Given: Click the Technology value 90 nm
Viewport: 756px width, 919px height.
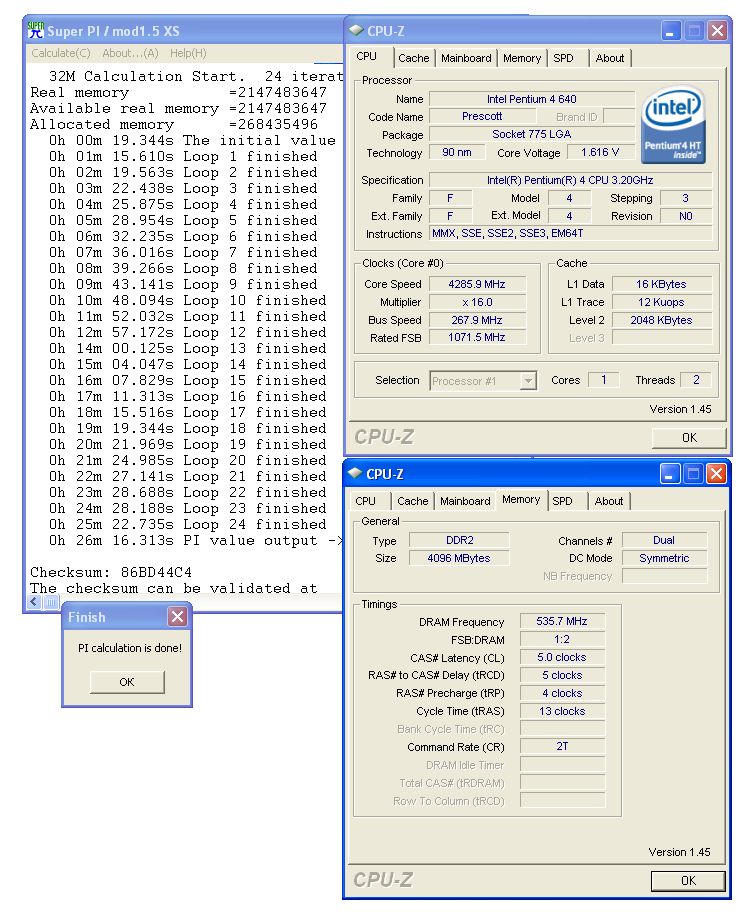Looking at the screenshot, I should (457, 152).
